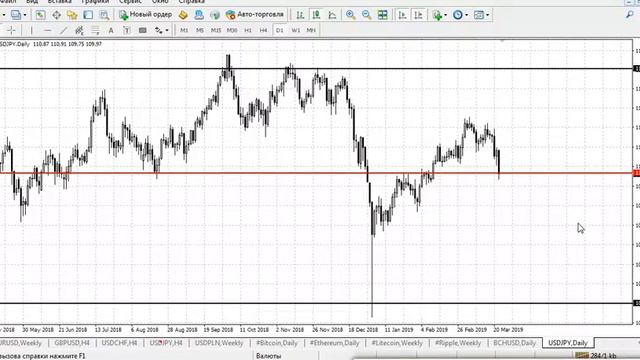
Task: Toggle the Terminal panel icon
Action: point(88,15)
